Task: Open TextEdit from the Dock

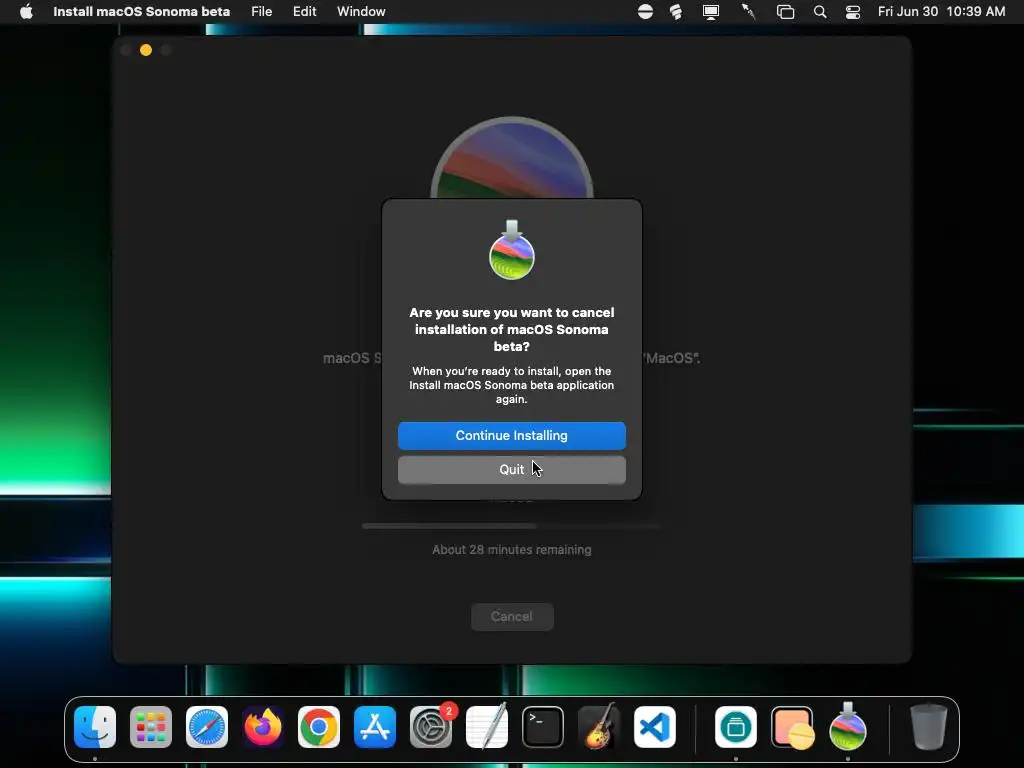Action: click(487, 727)
